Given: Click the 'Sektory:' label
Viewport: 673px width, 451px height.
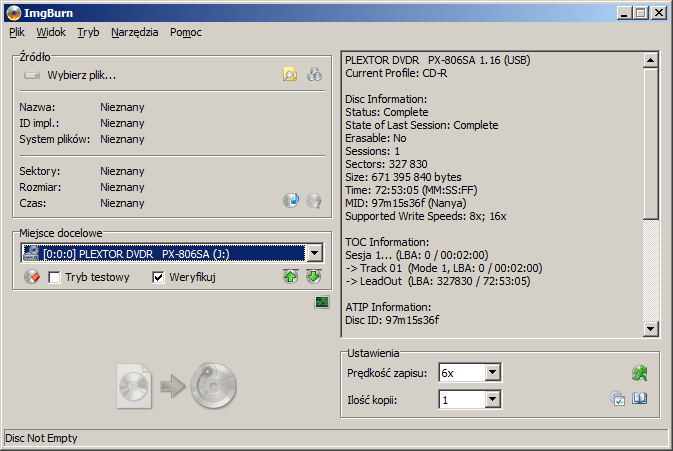Looking at the screenshot, I should coord(39,171).
